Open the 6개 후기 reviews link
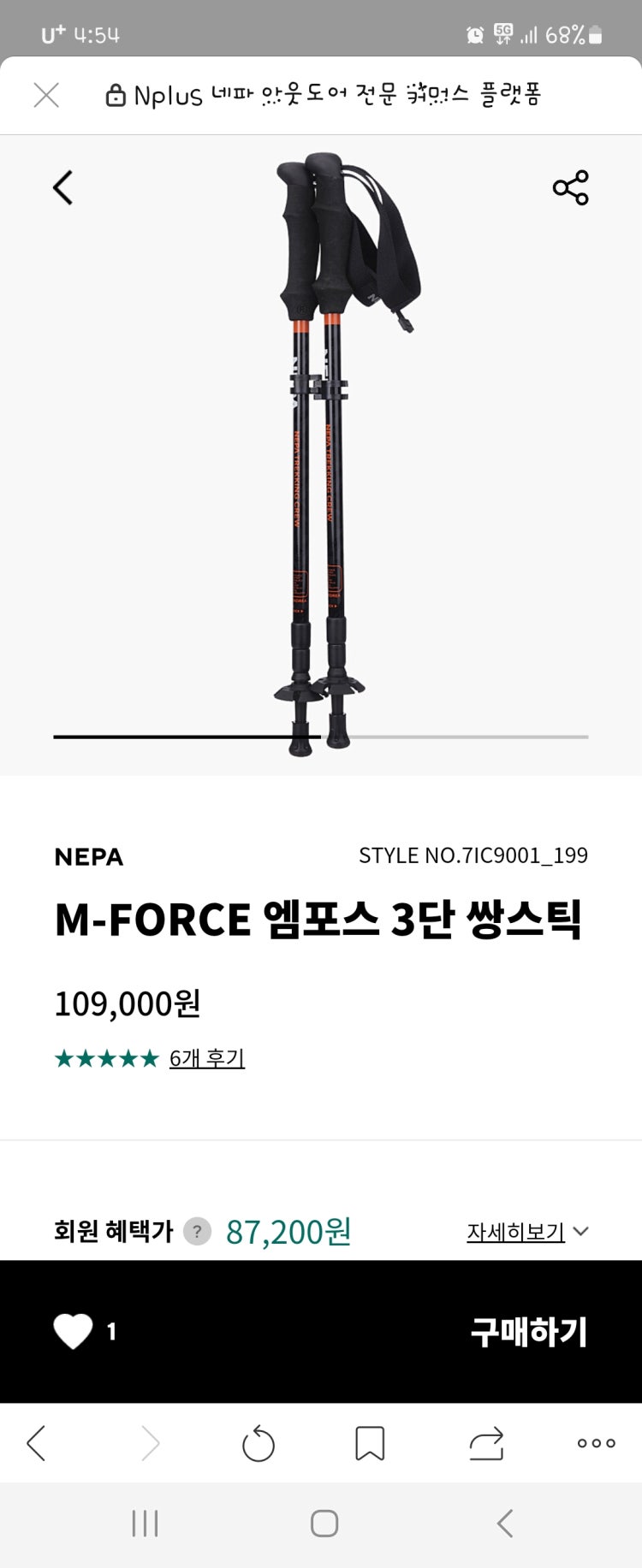The height and width of the screenshot is (1568, 642). [x=207, y=1058]
